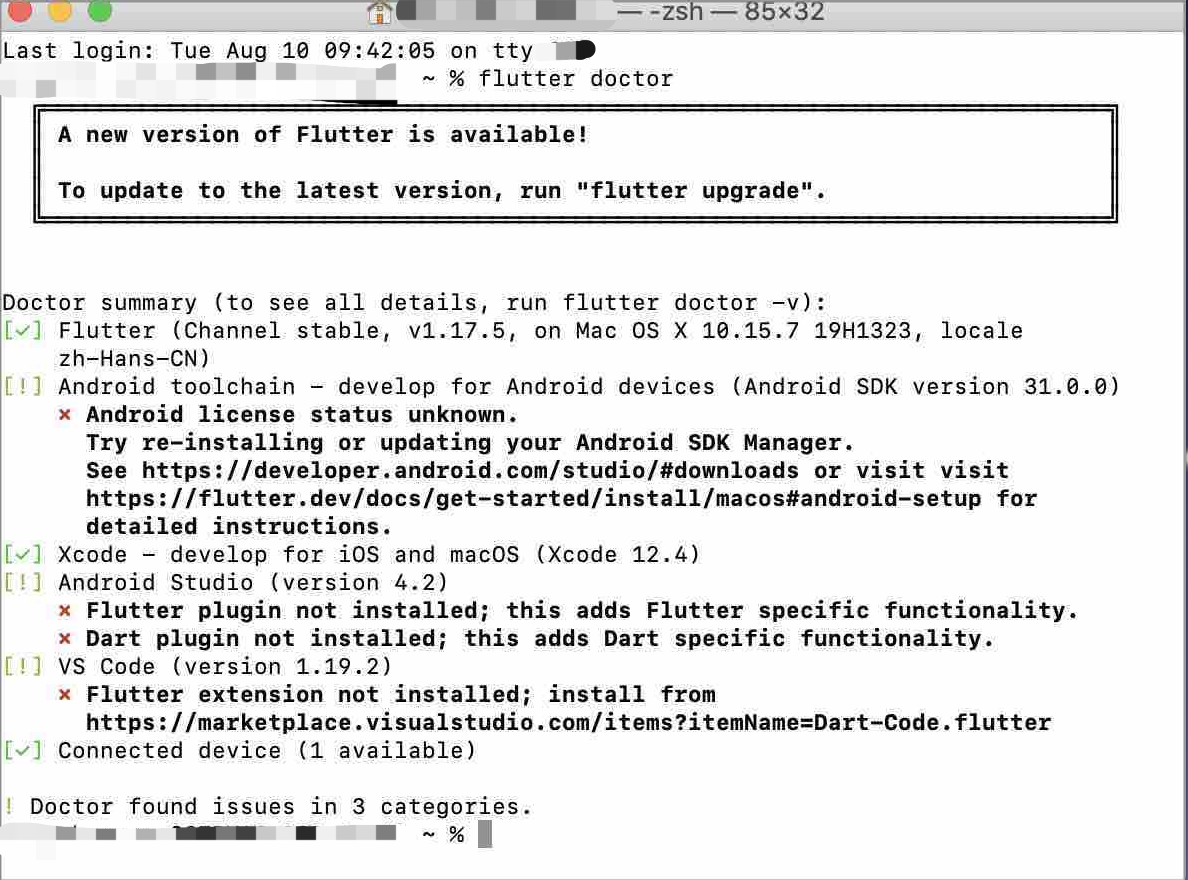Click "Xcode - develop for iOS and macOS" text

tap(289, 554)
